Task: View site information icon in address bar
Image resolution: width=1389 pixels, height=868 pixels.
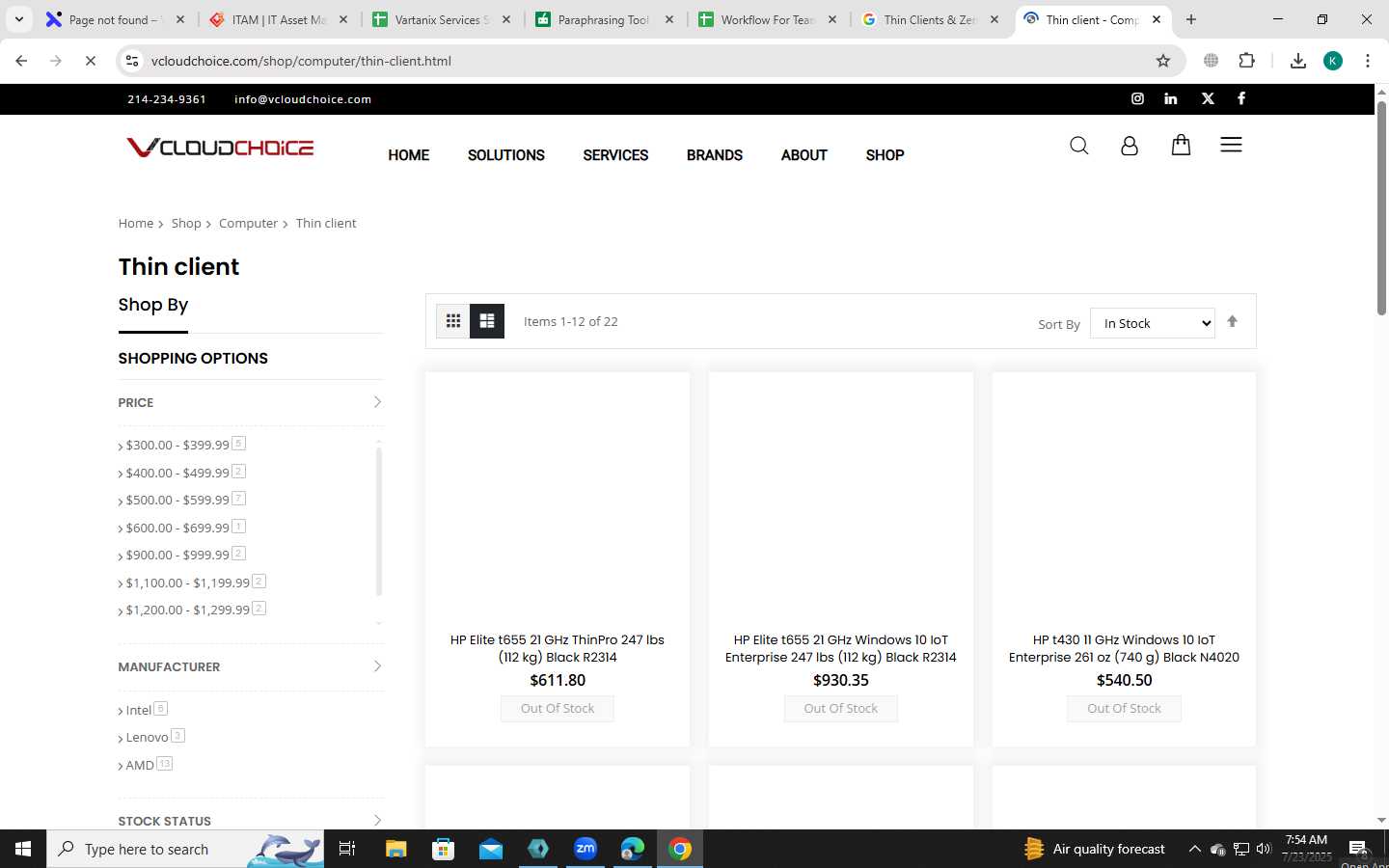Action: point(132,61)
